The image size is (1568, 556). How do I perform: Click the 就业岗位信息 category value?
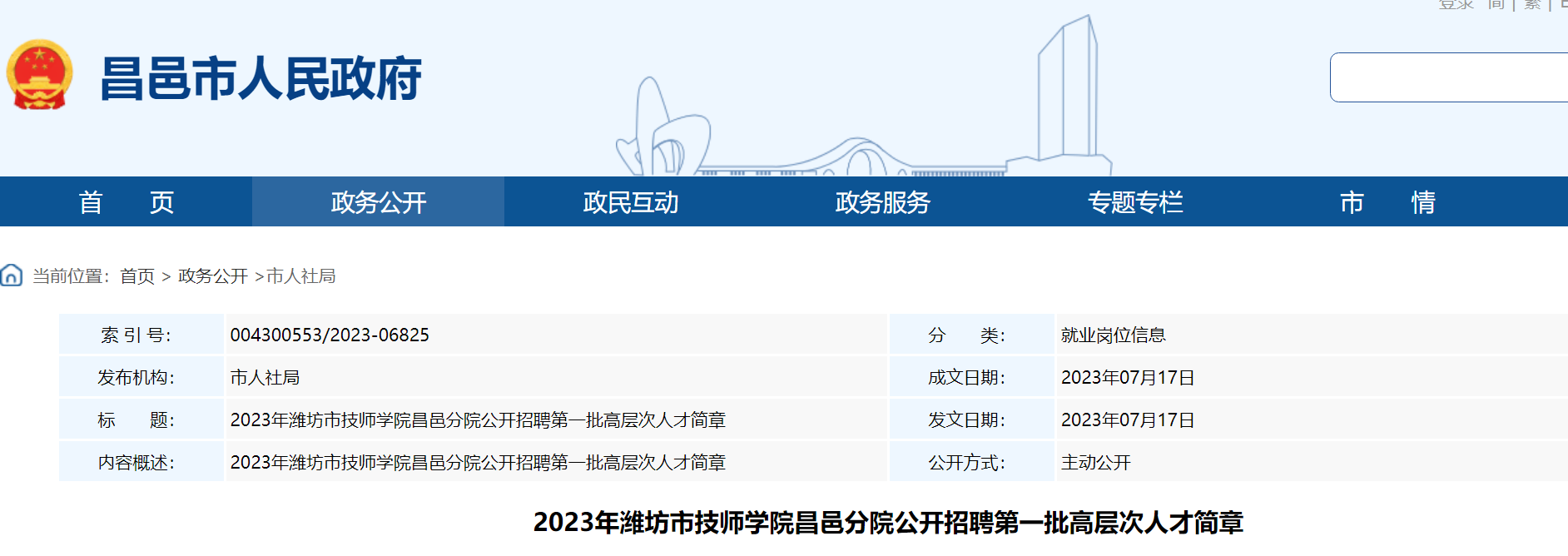point(1113,335)
